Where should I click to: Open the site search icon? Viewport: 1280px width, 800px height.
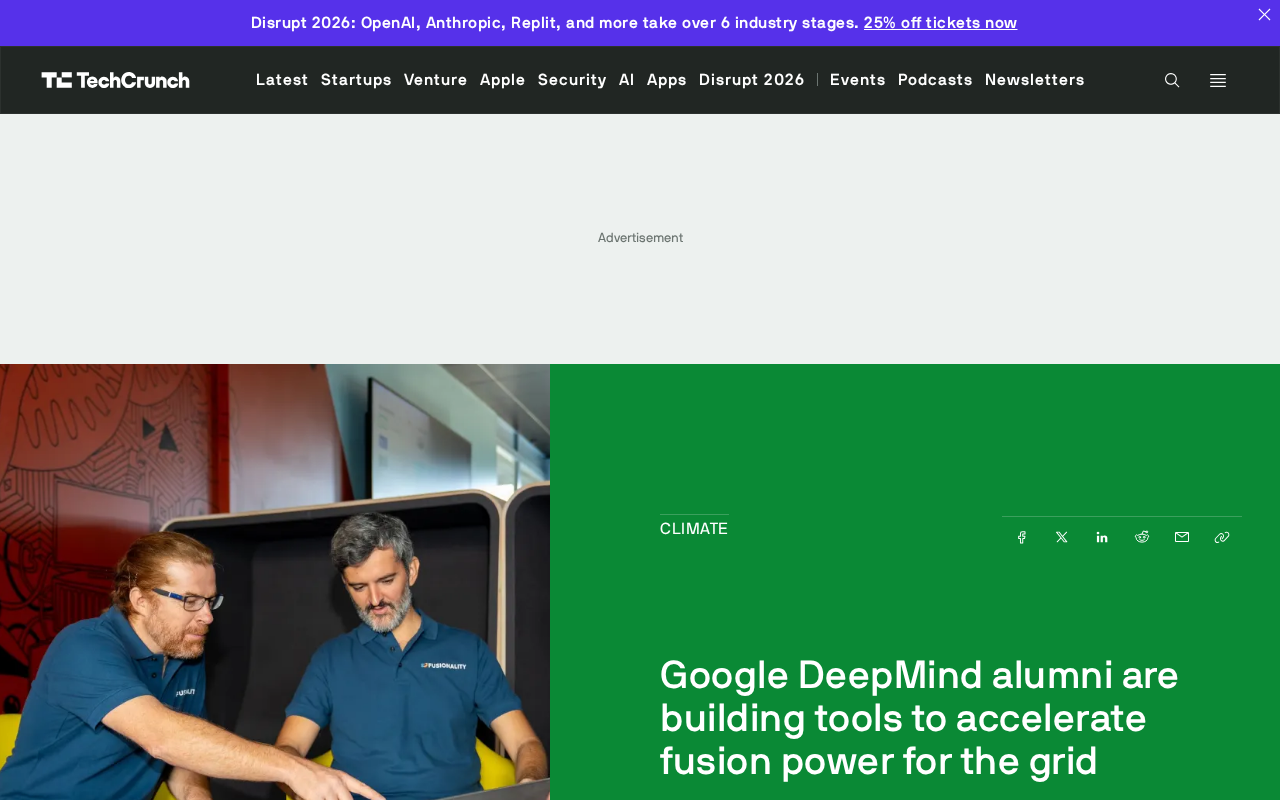(x=1172, y=80)
